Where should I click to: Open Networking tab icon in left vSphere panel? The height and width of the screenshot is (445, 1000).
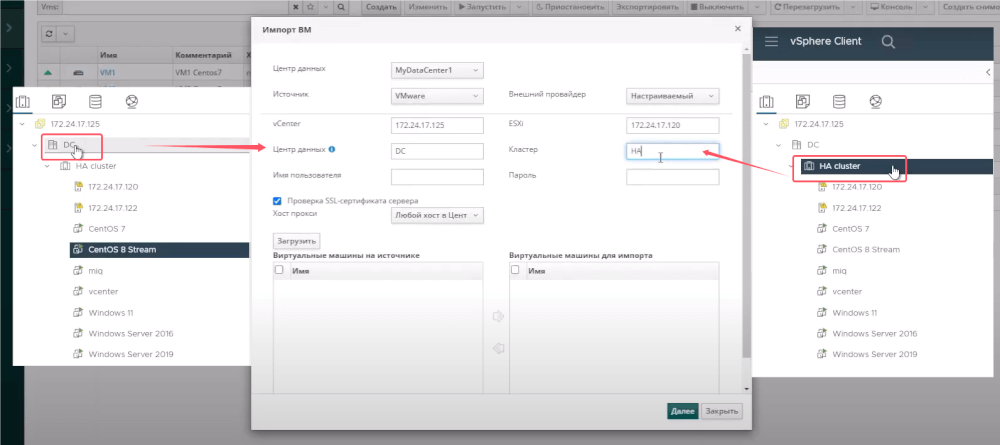[132, 101]
